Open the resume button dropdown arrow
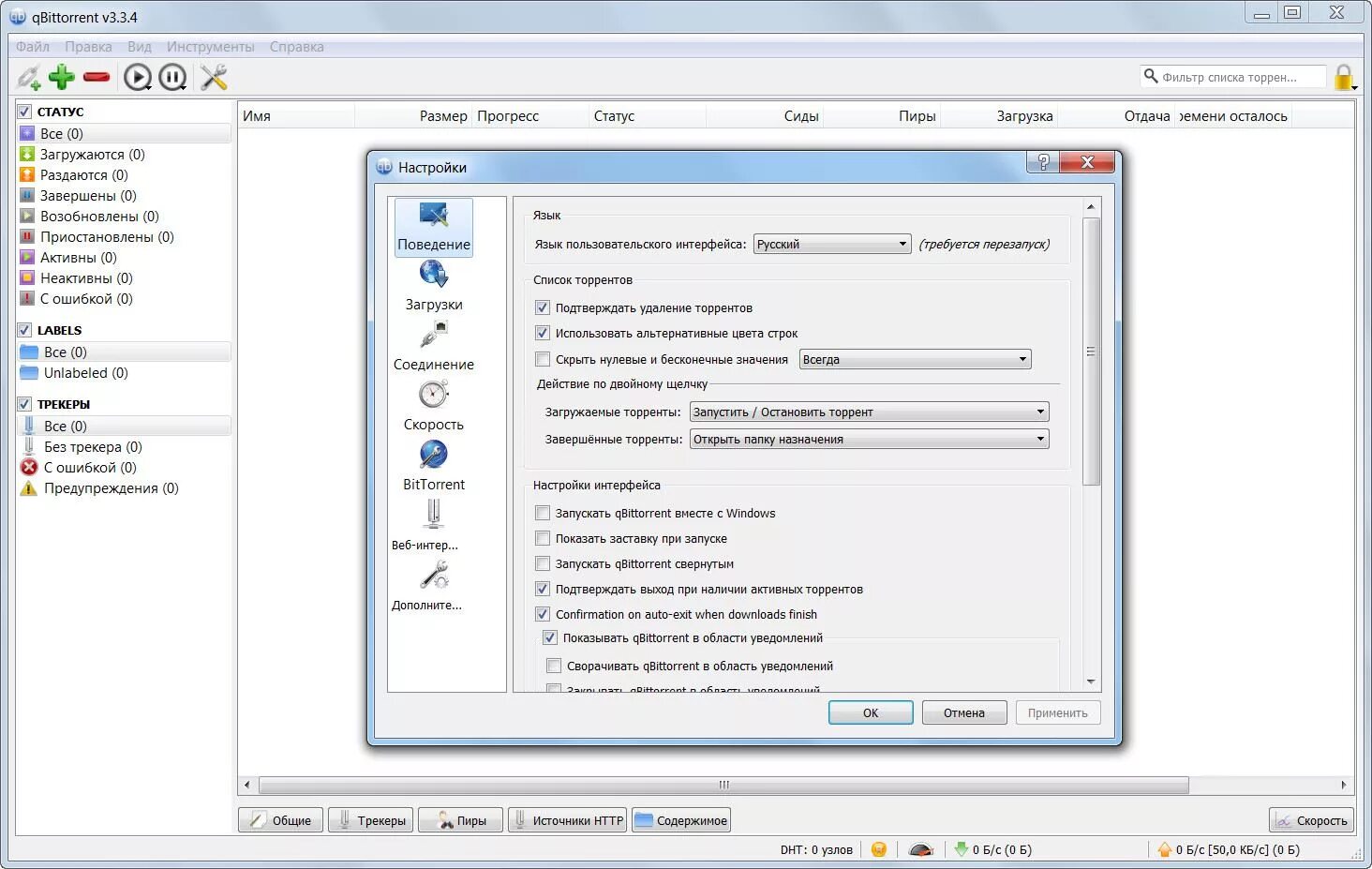Viewport: 1372px width, 869px height. (149, 87)
